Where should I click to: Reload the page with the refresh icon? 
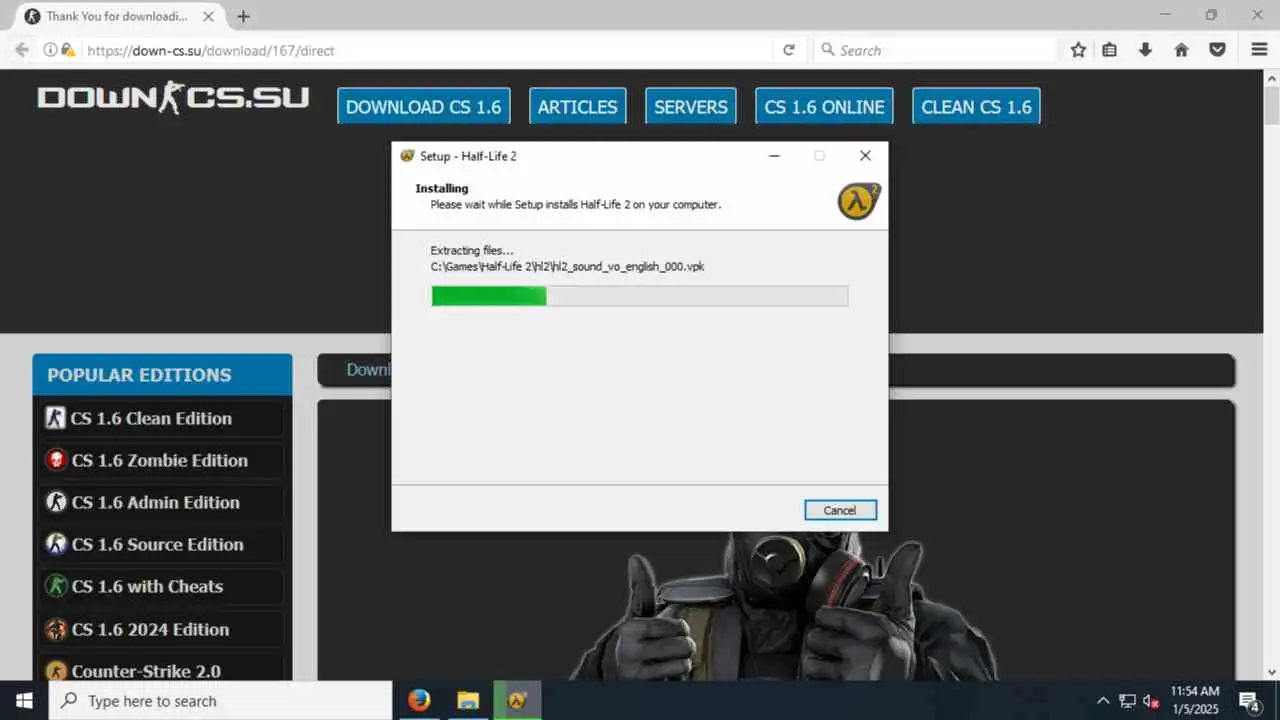(789, 50)
